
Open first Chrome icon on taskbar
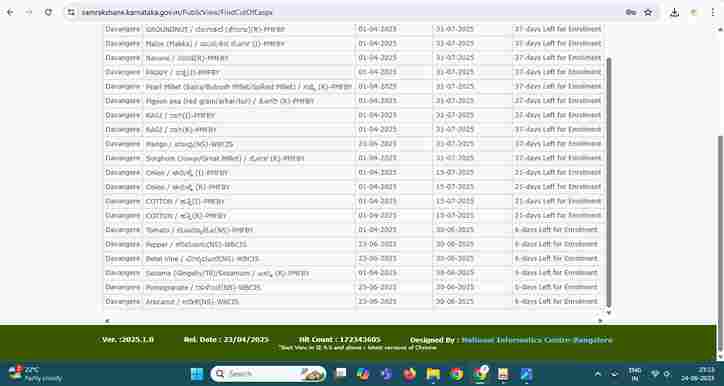click(457, 374)
